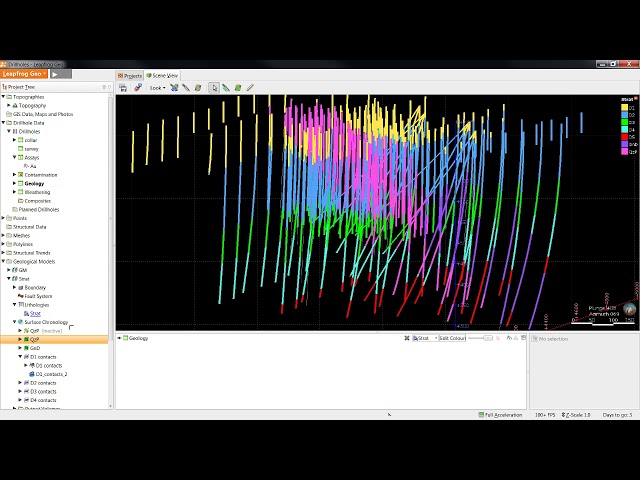640x480 pixels.
Task: Collapse the Topographies folder
Action: 4,97
